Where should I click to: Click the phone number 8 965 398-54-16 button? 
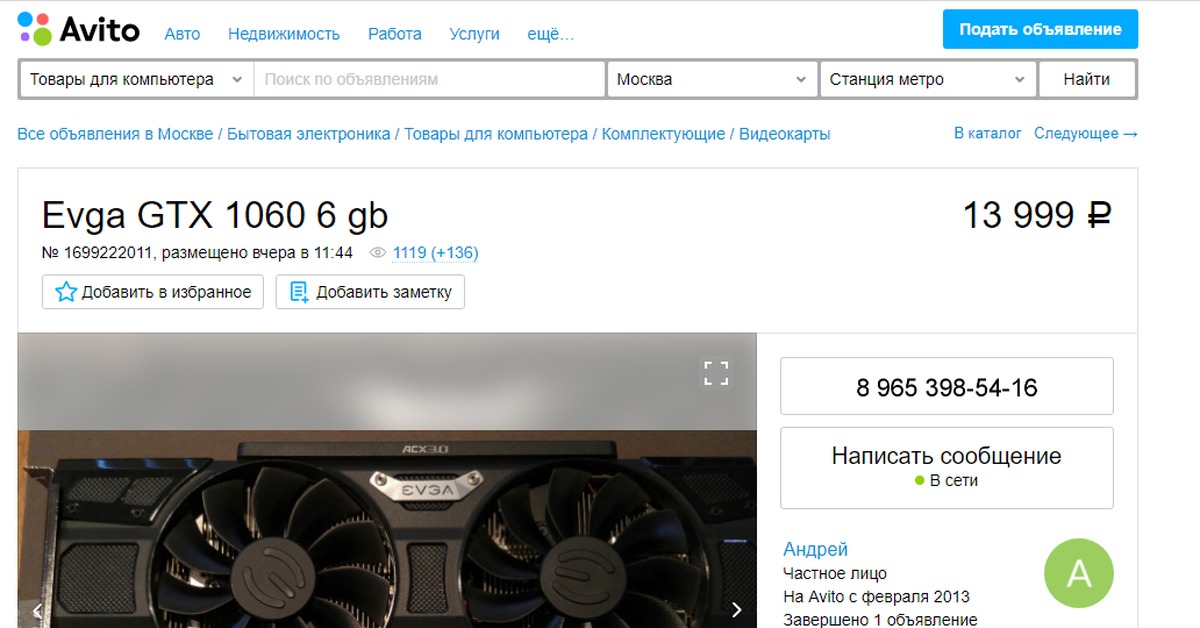pos(947,387)
